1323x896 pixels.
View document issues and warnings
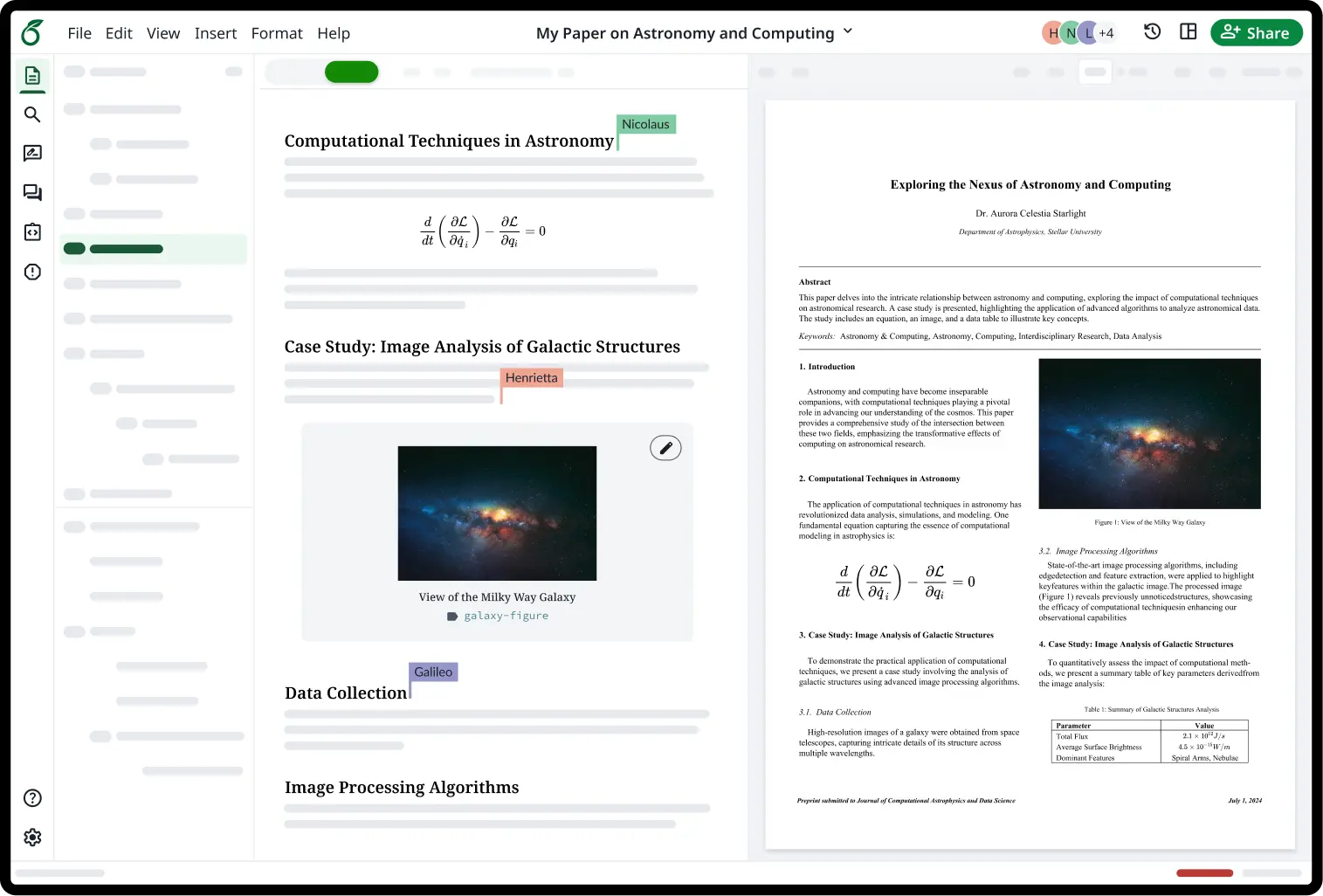(32, 272)
